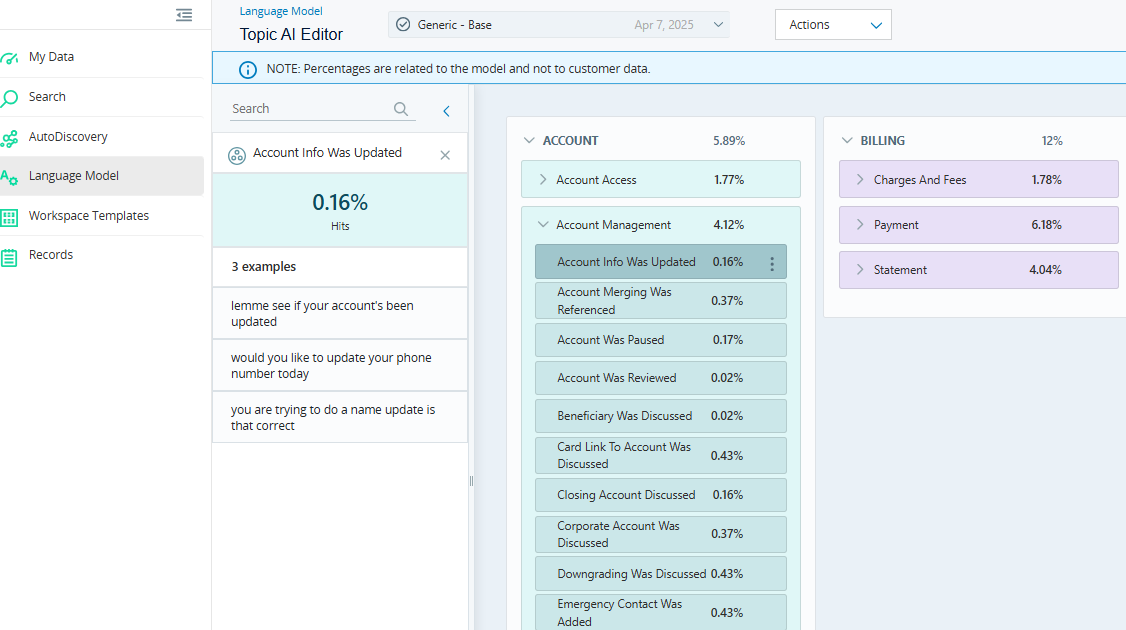Click the search magnifier in topic panel
This screenshot has height=630, width=1126.
tap(401, 109)
